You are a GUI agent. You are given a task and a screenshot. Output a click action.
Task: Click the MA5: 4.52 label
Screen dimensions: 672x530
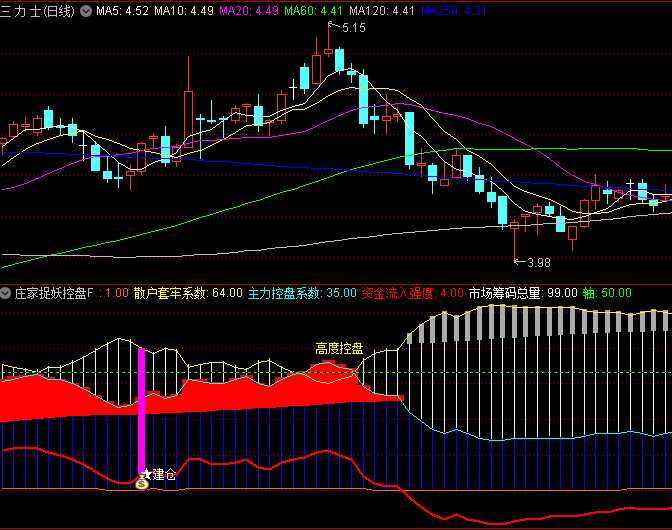point(122,11)
